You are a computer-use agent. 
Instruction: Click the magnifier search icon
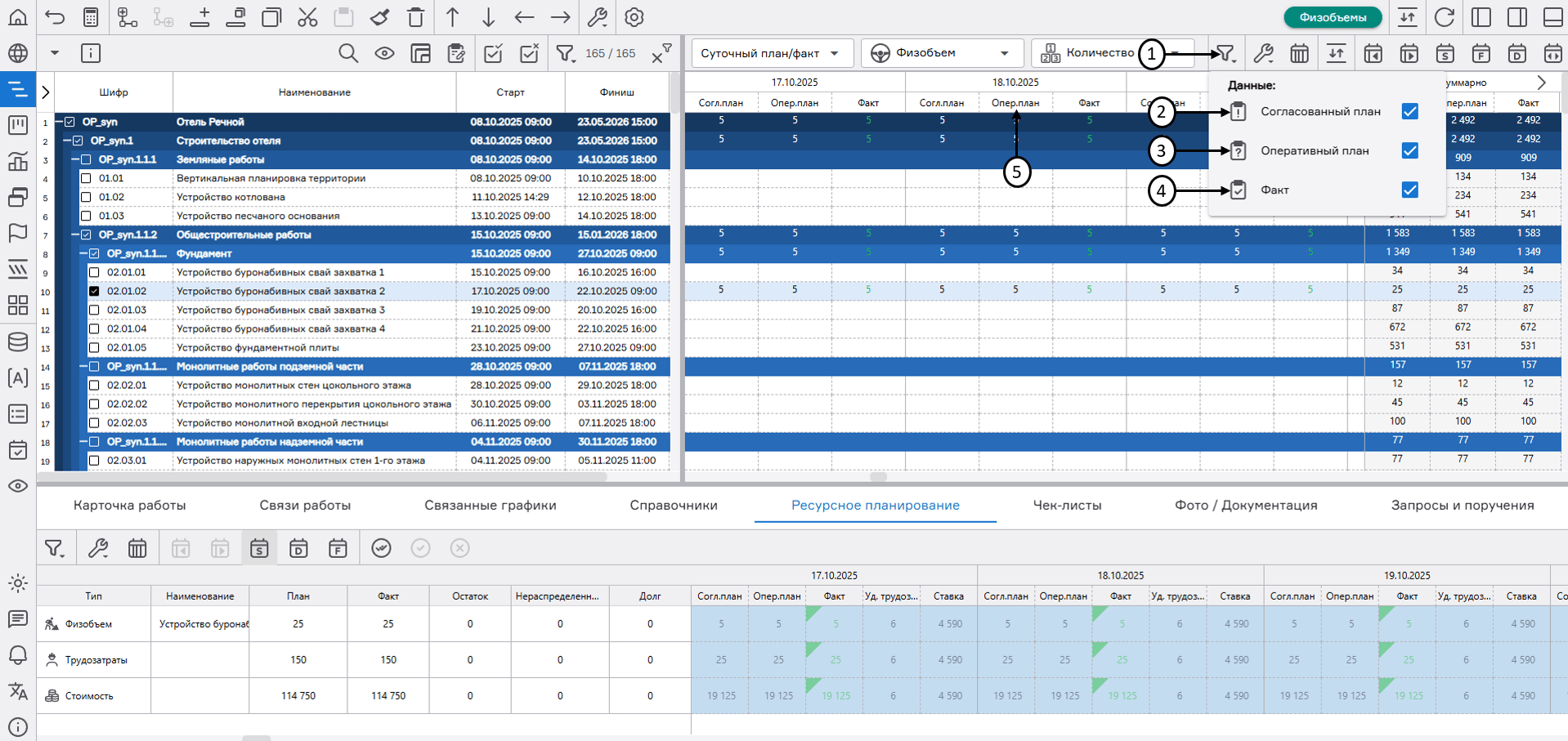pyautogui.click(x=348, y=54)
